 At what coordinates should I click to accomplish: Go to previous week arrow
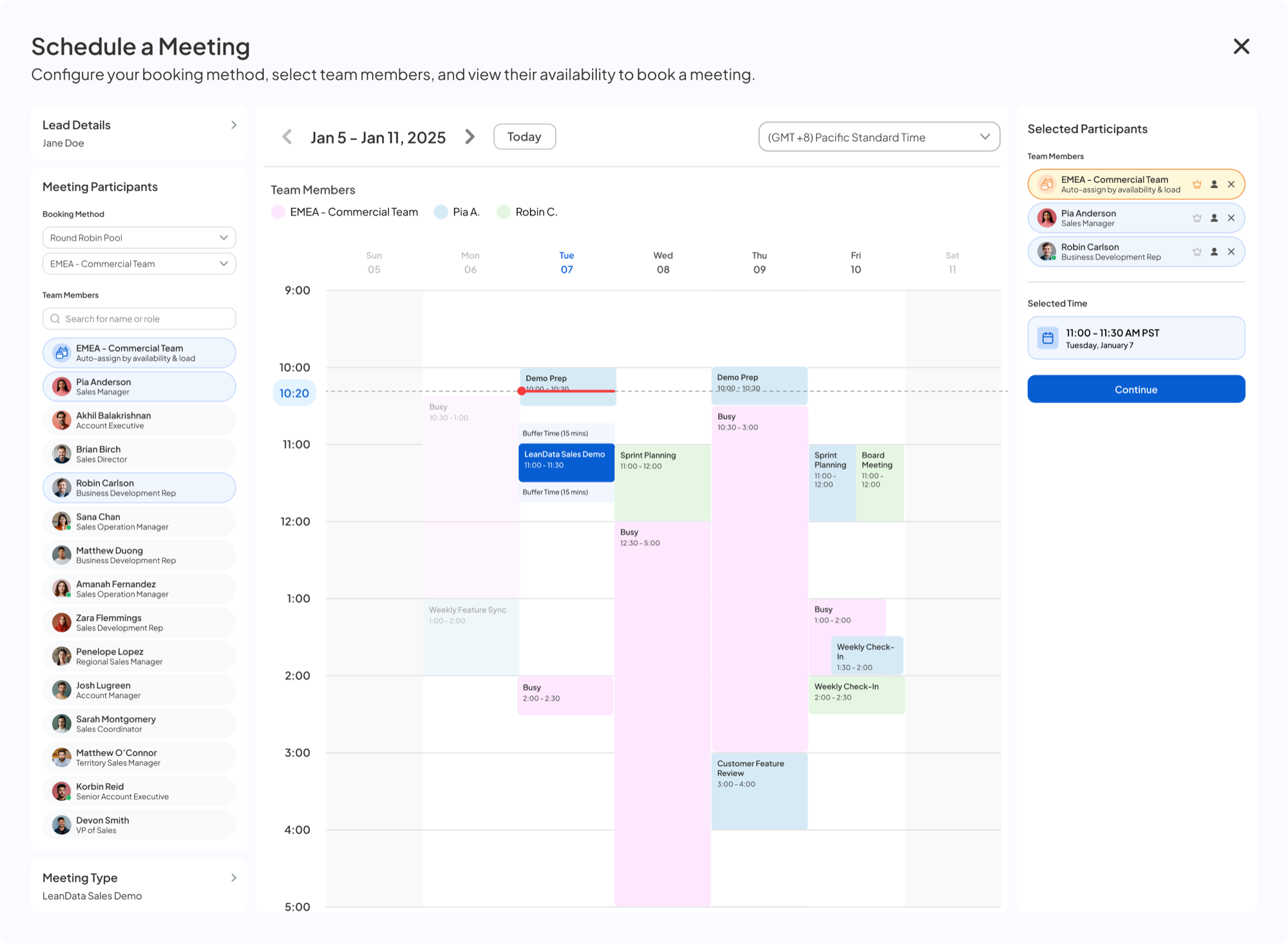click(287, 137)
